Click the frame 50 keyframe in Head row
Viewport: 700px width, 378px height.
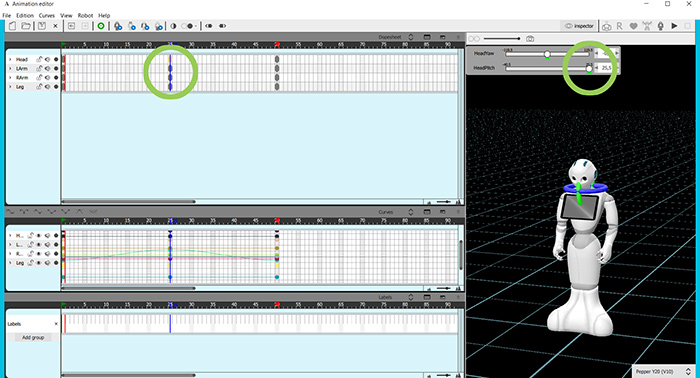pos(277,59)
